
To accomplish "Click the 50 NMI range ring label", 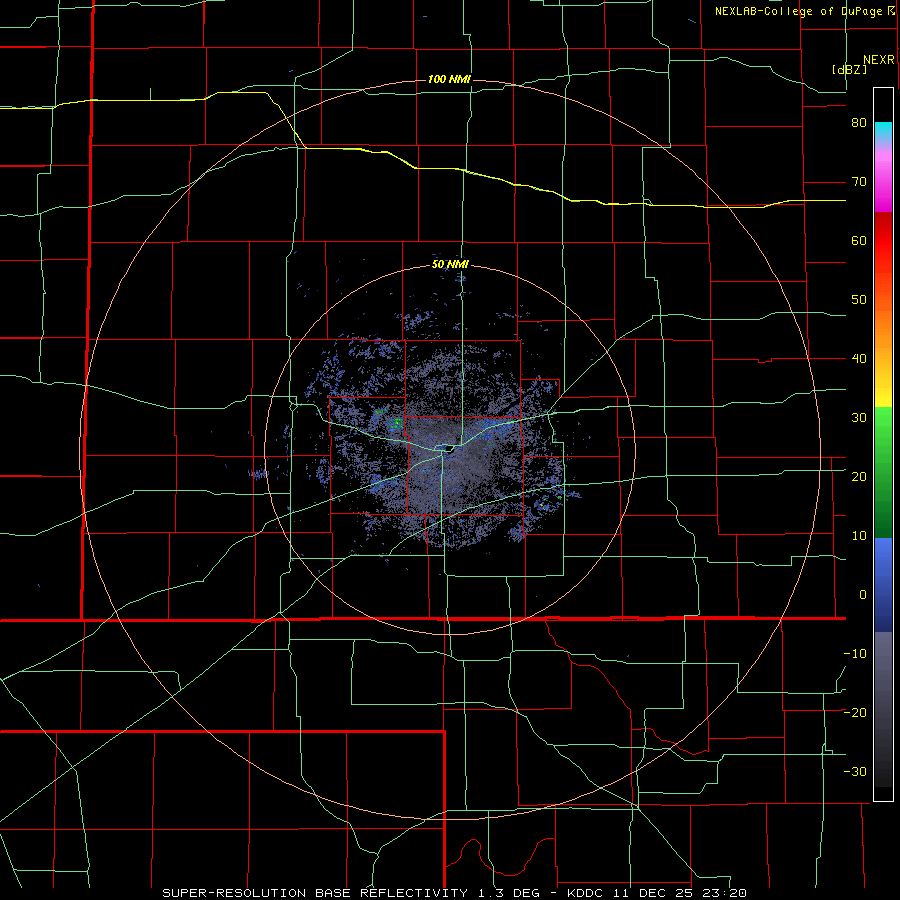I will (x=450, y=265).
